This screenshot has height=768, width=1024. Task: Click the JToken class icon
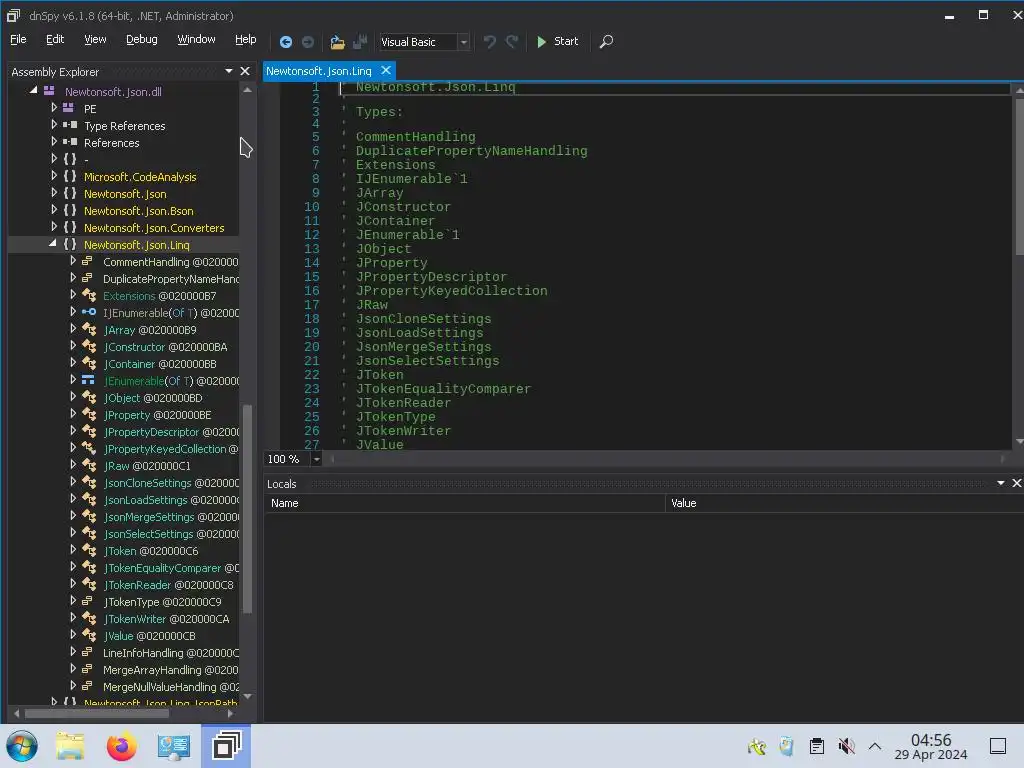[x=89, y=551]
